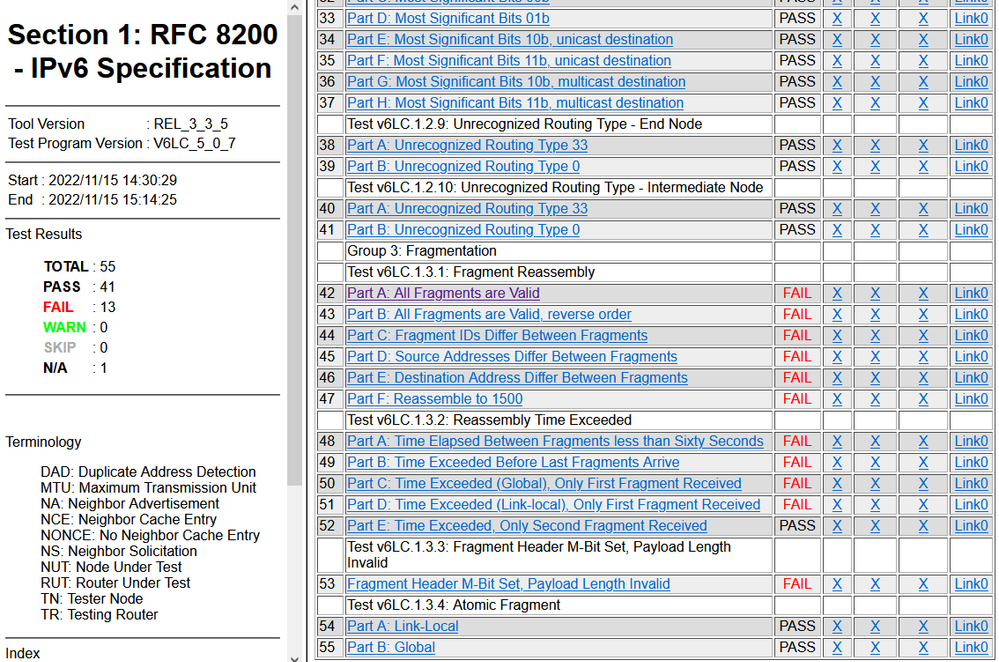
Task: Open Link0 in row 45
Action: 971,356
